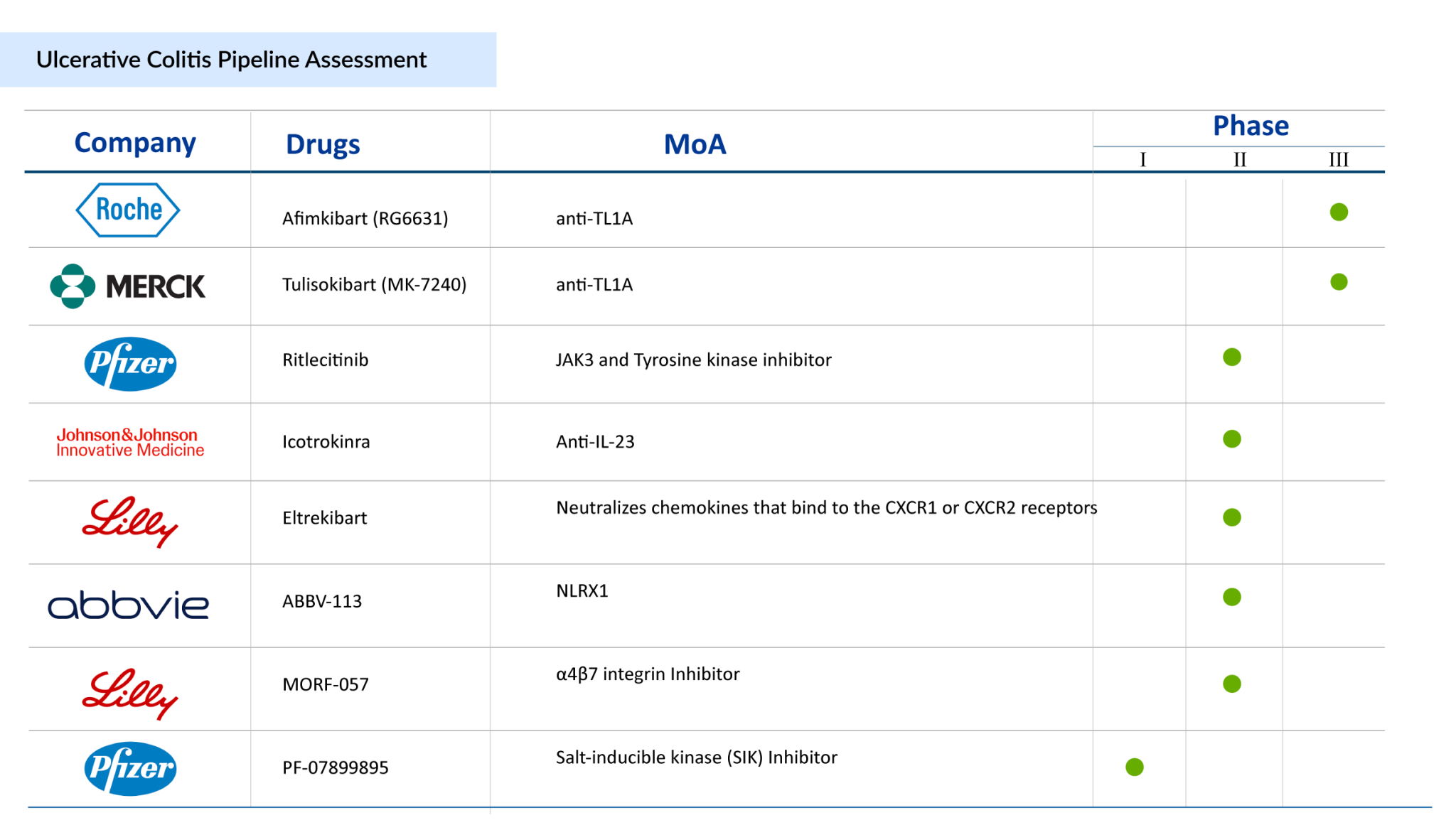Click Afimkibart's green Phase III dot
Screen dimensions: 1456x825
click(1339, 212)
